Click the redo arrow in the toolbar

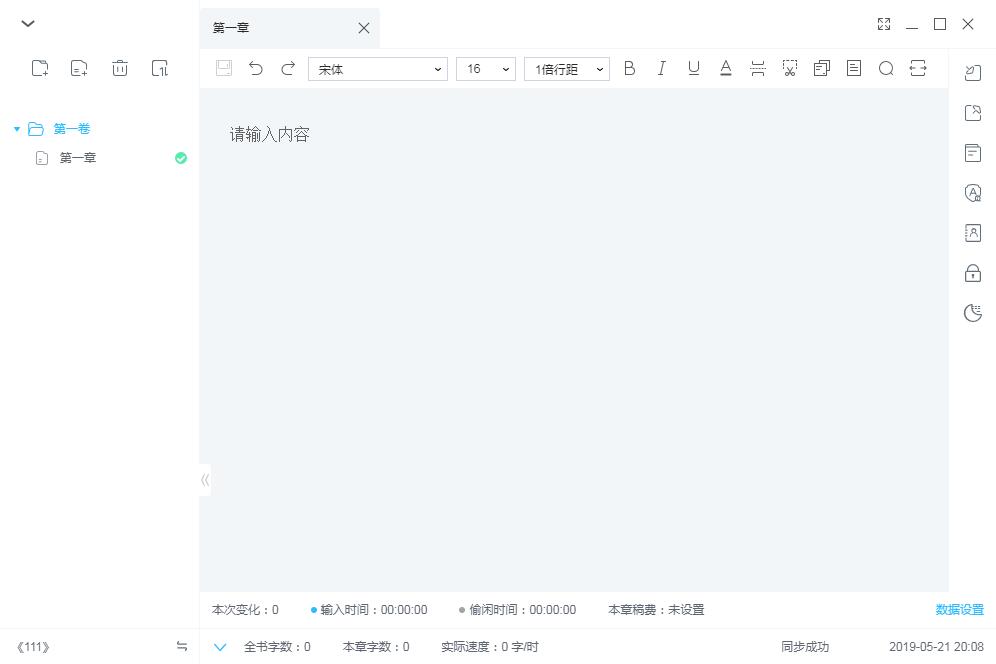(288, 68)
